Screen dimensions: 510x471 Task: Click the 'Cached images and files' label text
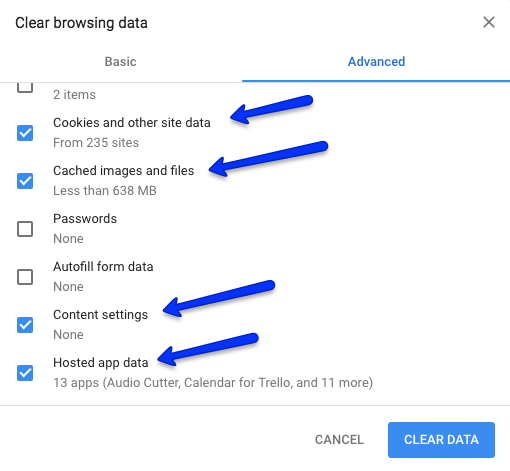click(124, 171)
